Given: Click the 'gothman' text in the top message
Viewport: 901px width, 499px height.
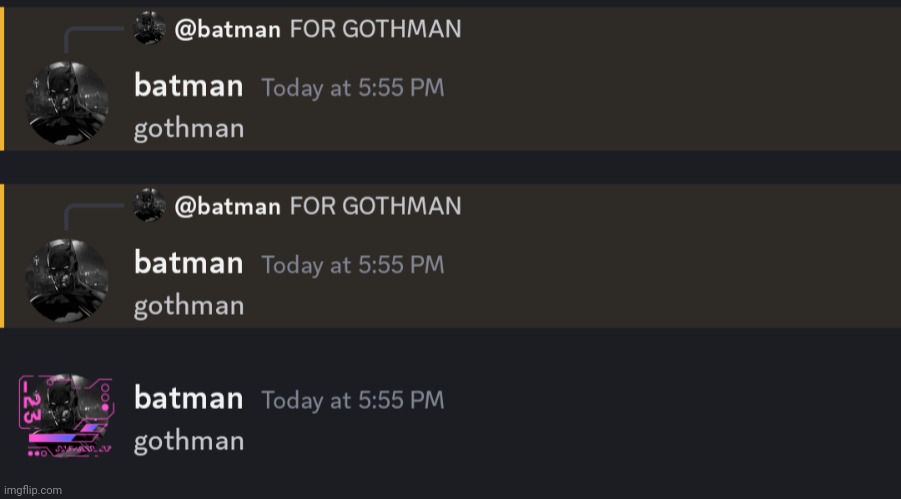Looking at the screenshot, I should tap(189, 129).
